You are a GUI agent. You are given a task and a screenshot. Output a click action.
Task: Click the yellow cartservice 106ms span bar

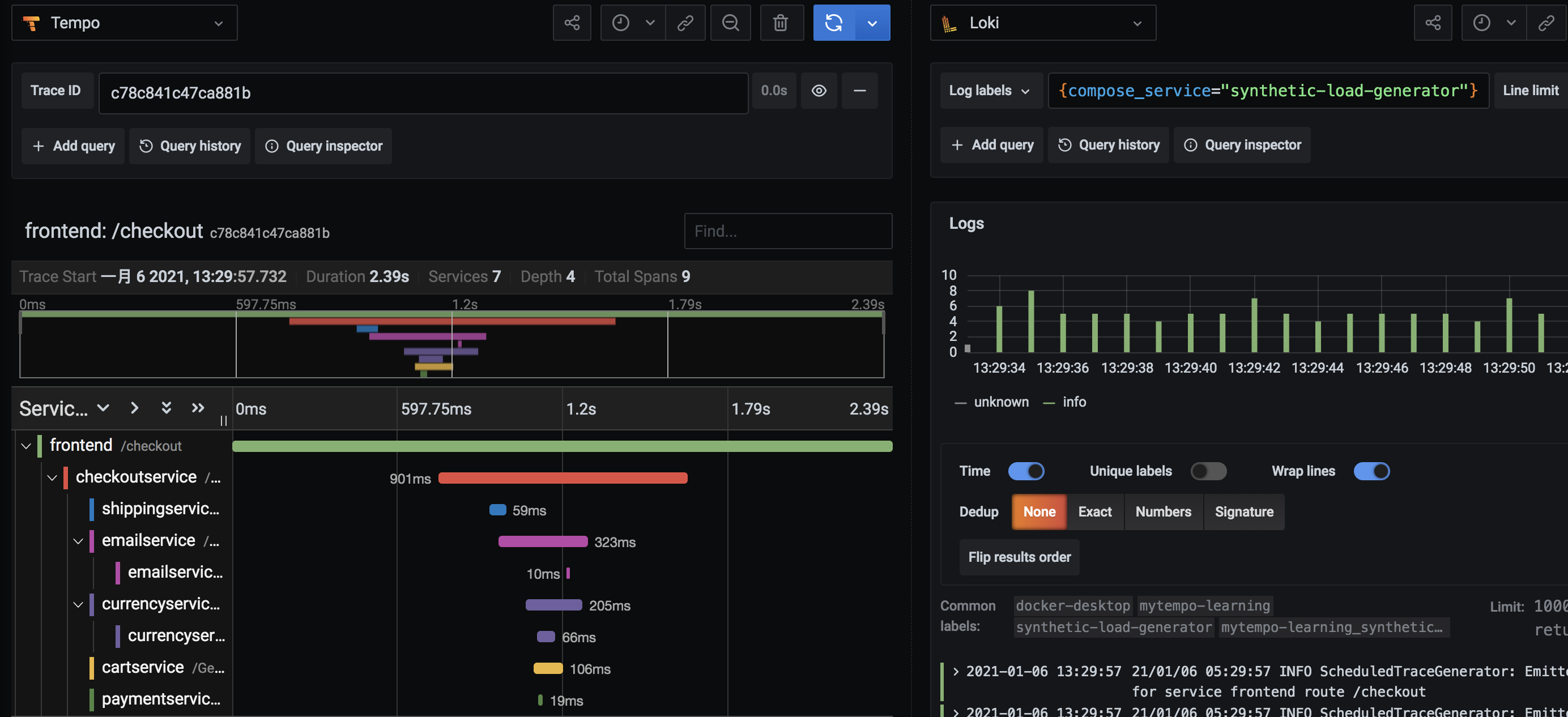point(548,668)
